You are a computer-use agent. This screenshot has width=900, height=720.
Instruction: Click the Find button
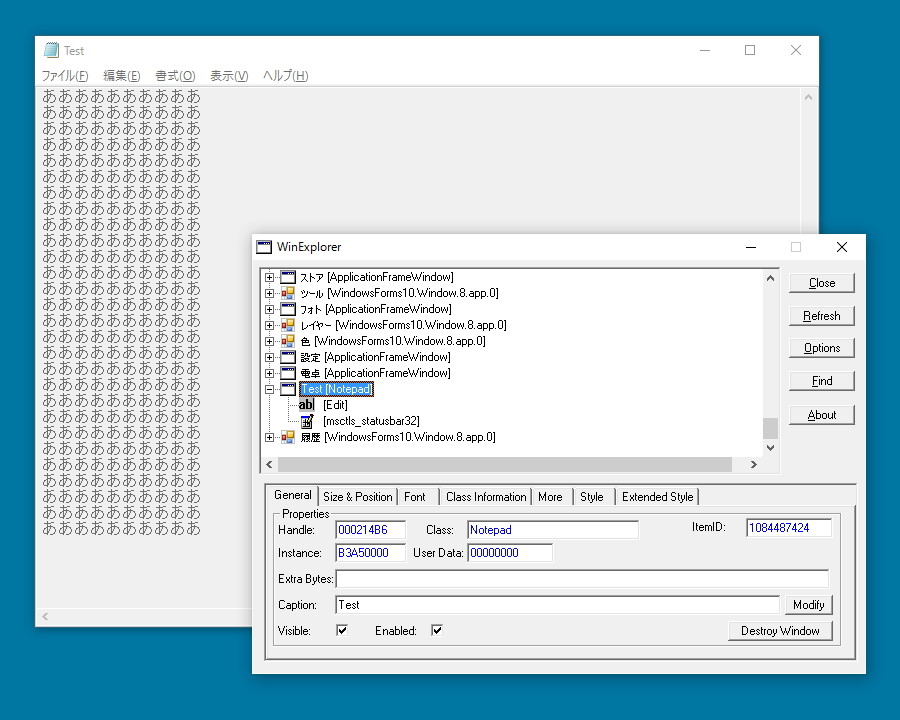822,381
